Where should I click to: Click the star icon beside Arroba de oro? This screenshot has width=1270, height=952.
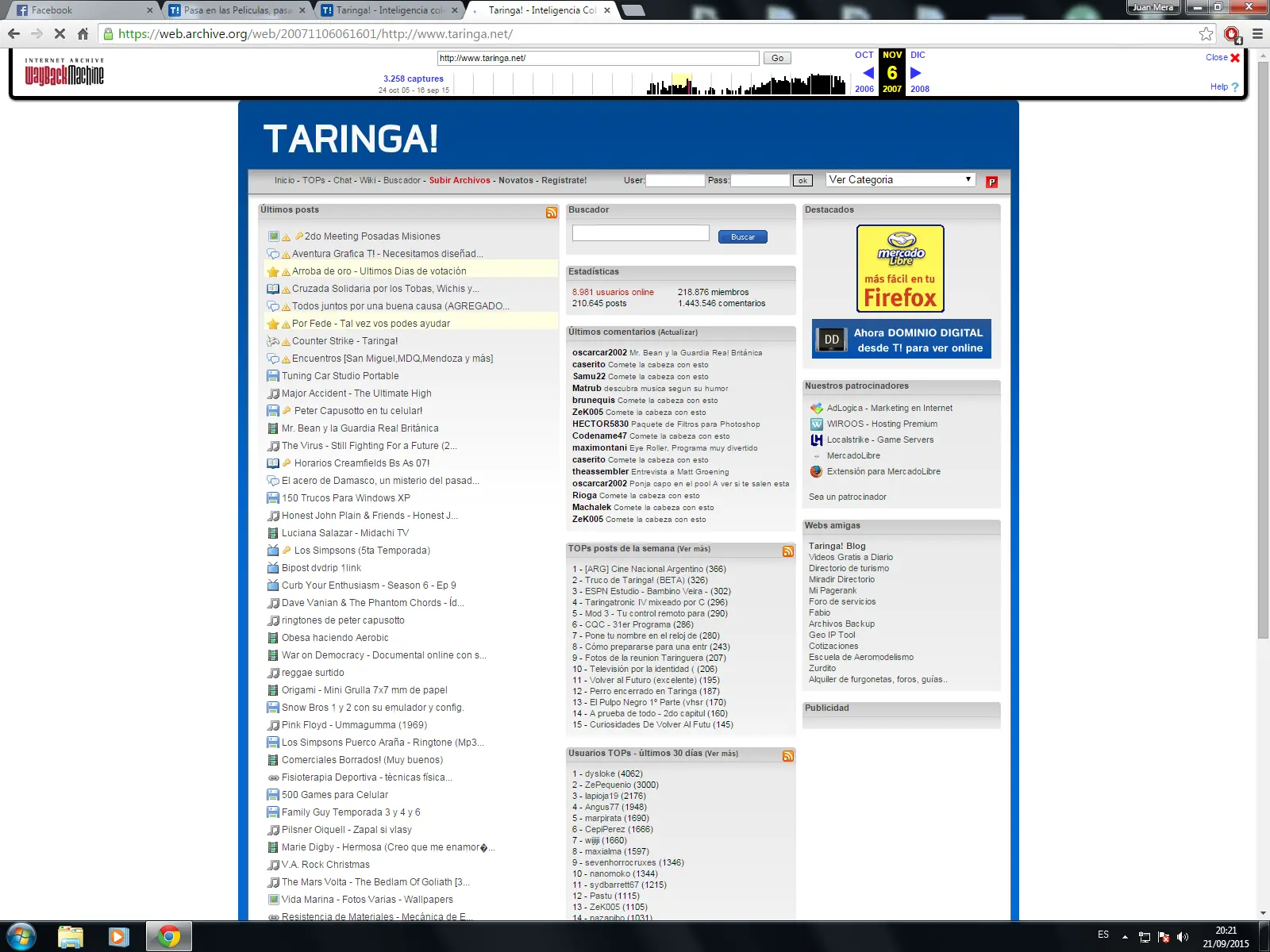point(273,271)
